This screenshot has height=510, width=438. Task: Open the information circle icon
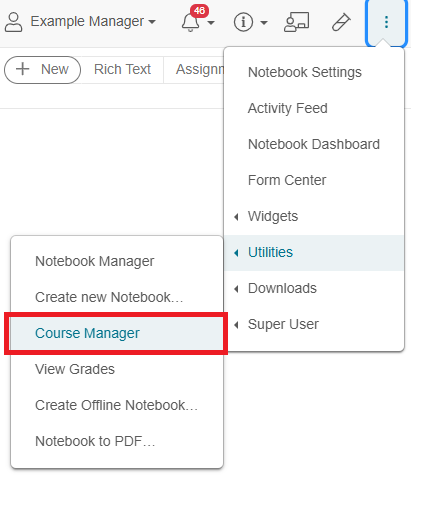(x=243, y=22)
